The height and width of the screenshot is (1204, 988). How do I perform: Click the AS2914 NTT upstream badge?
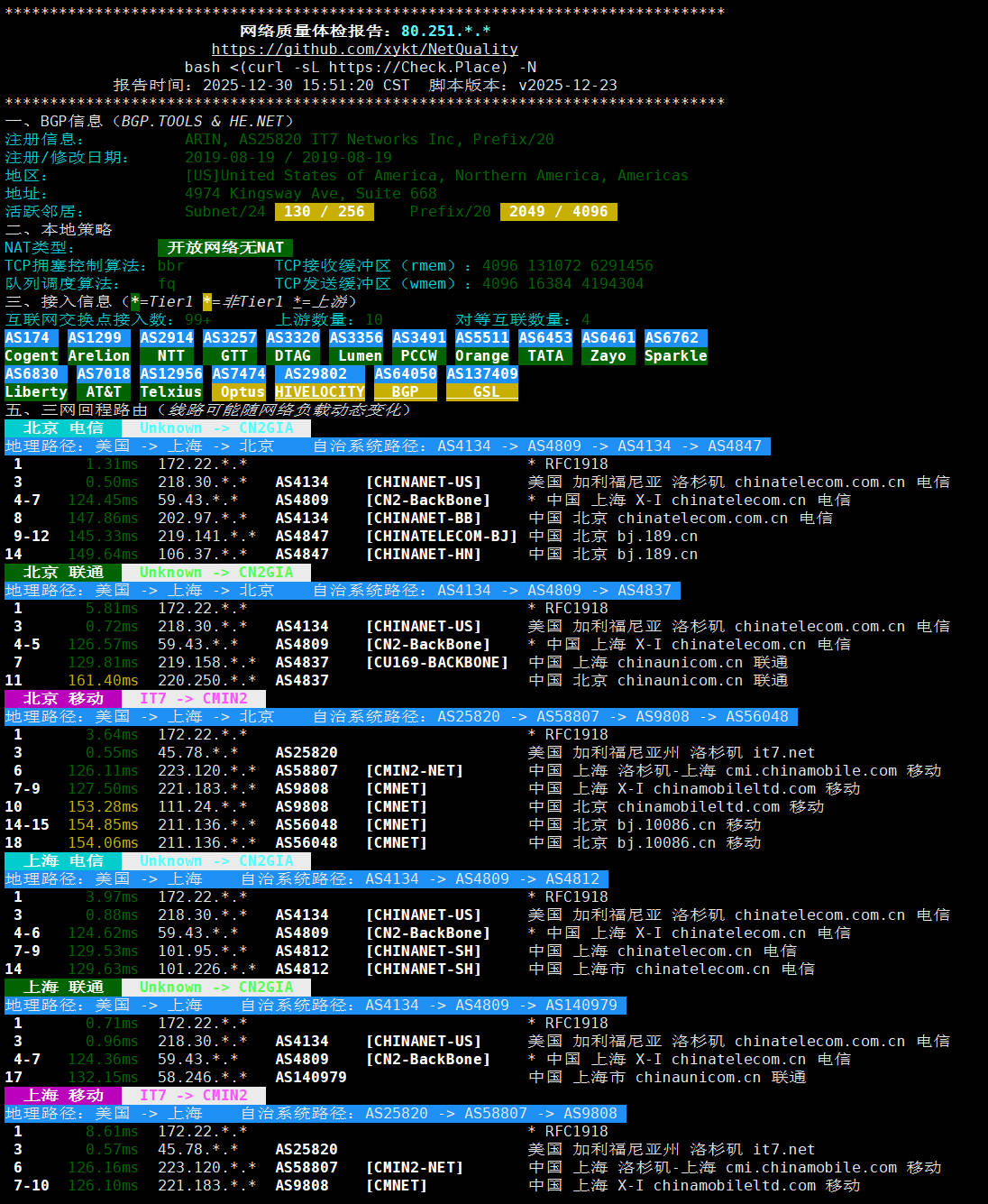(166, 346)
